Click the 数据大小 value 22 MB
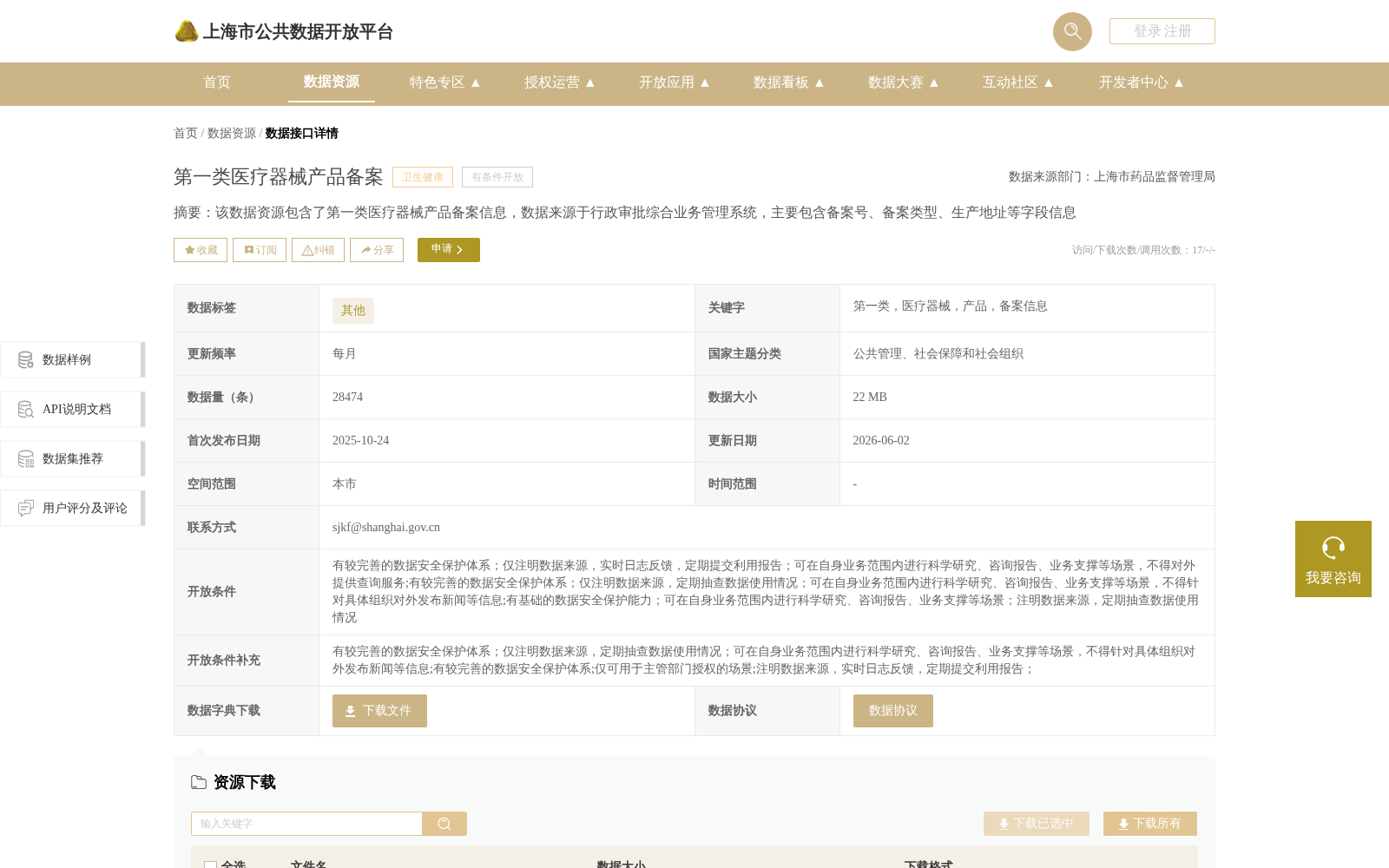The image size is (1389, 868). point(870,397)
